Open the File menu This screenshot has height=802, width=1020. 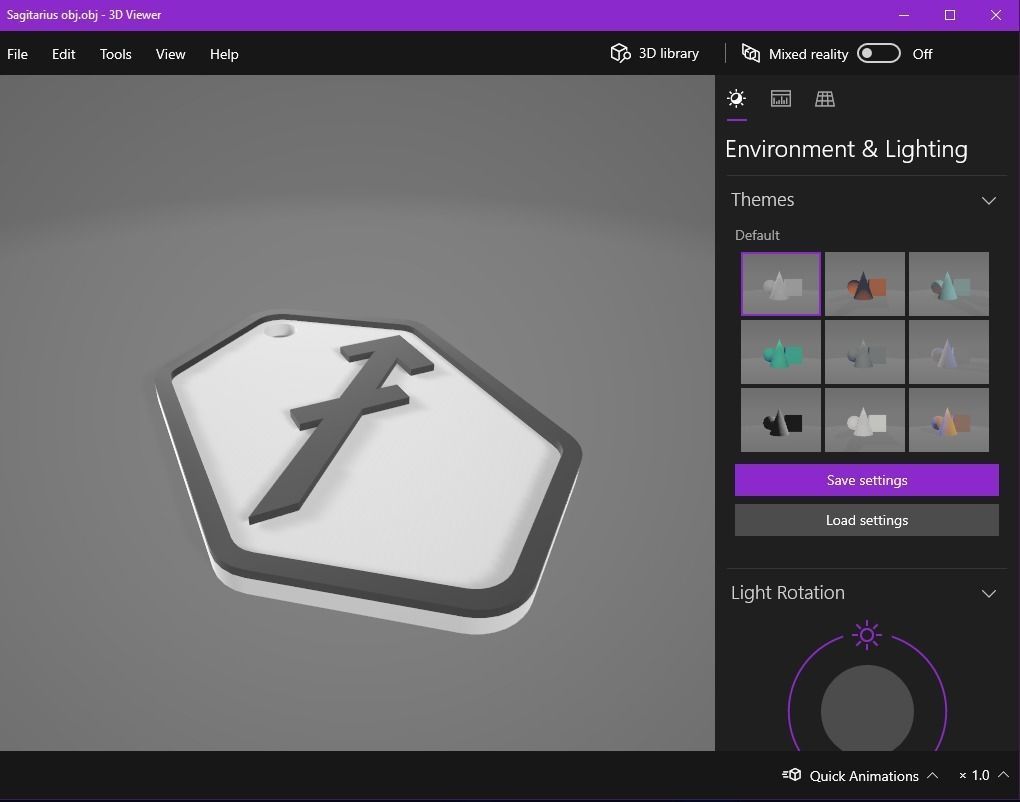pyautogui.click(x=18, y=54)
